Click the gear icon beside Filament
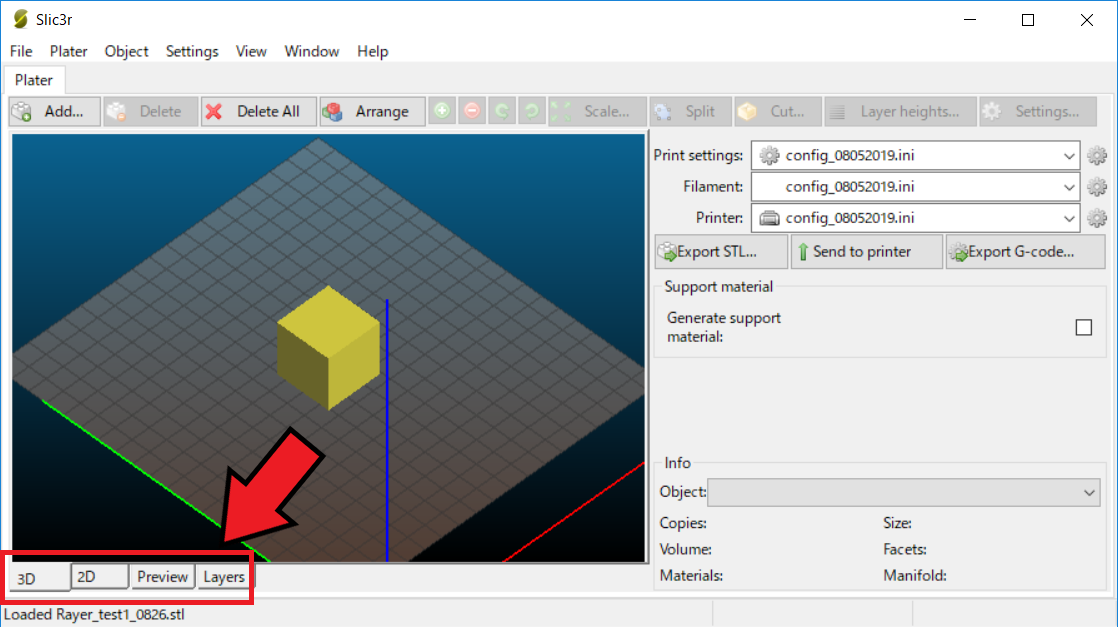 [x=1097, y=187]
